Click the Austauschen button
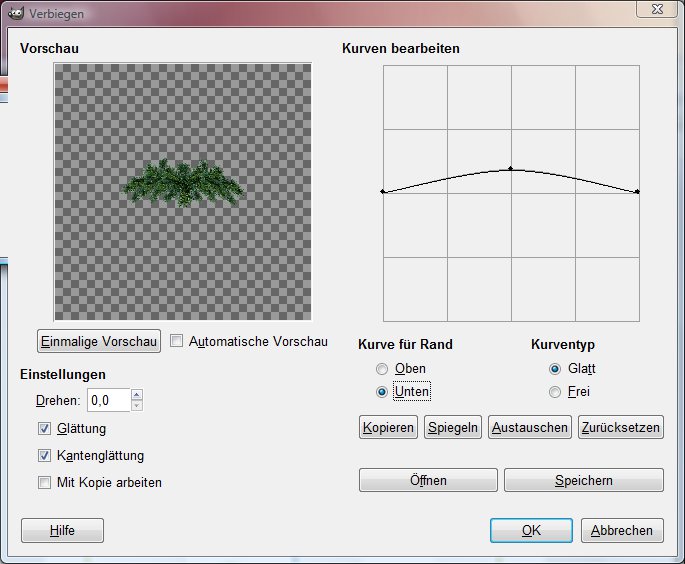Screen dimensions: 685x564 coord(529,427)
